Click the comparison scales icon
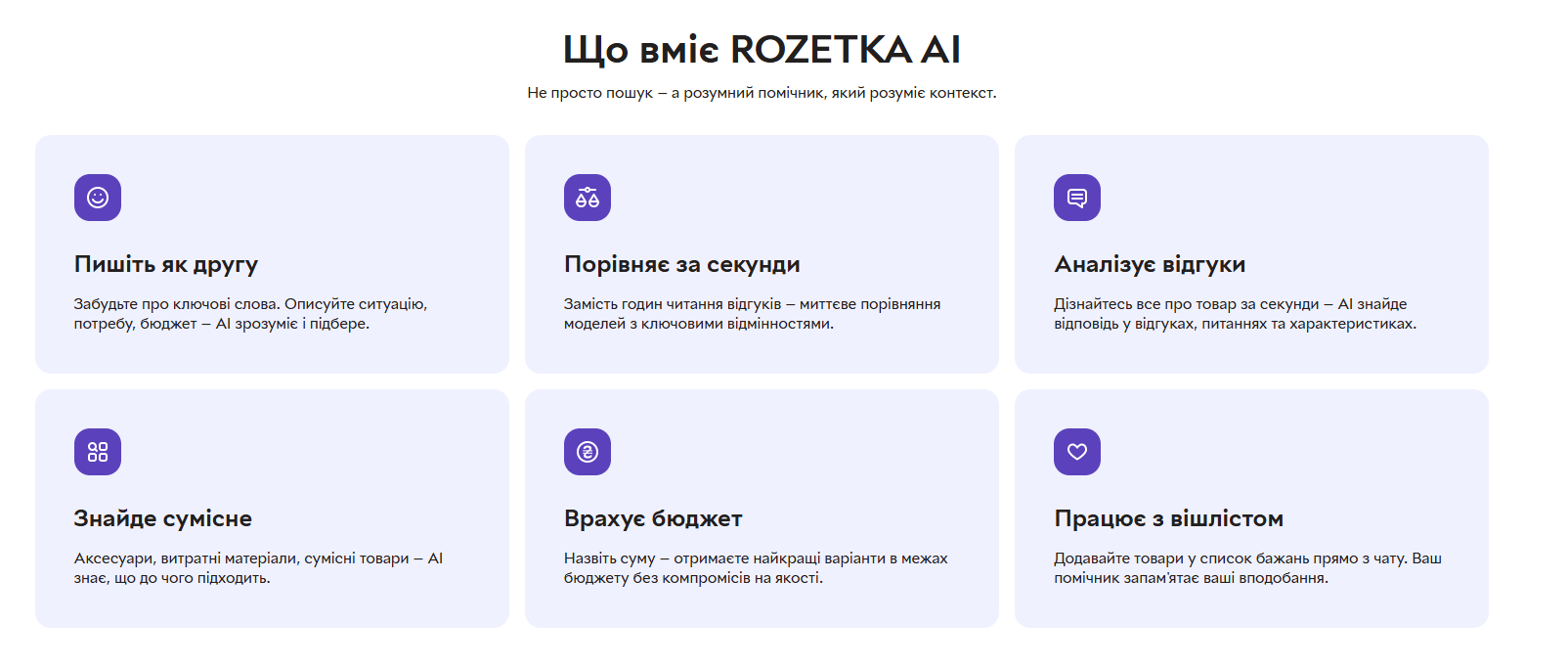Image resolution: width=1568 pixels, height=669 pixels. coord(588,198)
